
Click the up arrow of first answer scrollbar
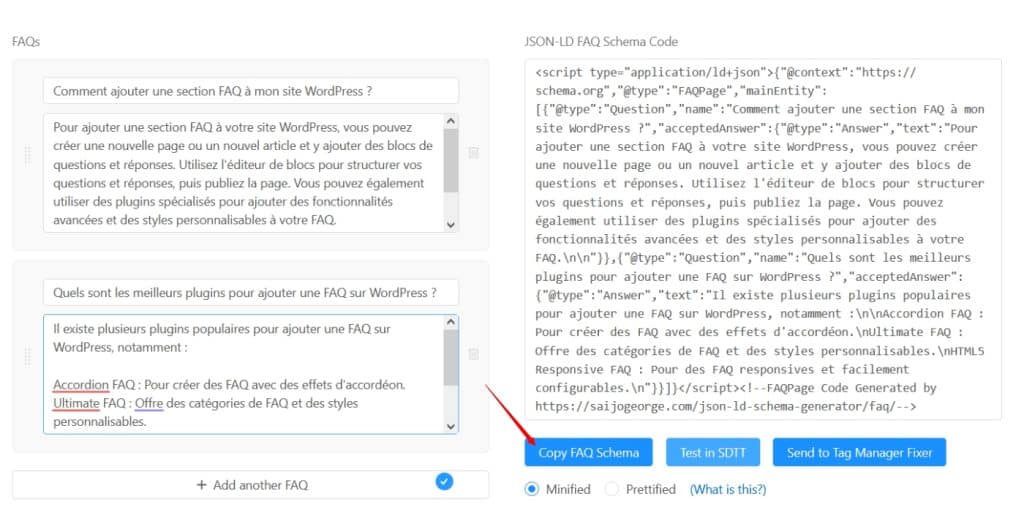[451, 121]
